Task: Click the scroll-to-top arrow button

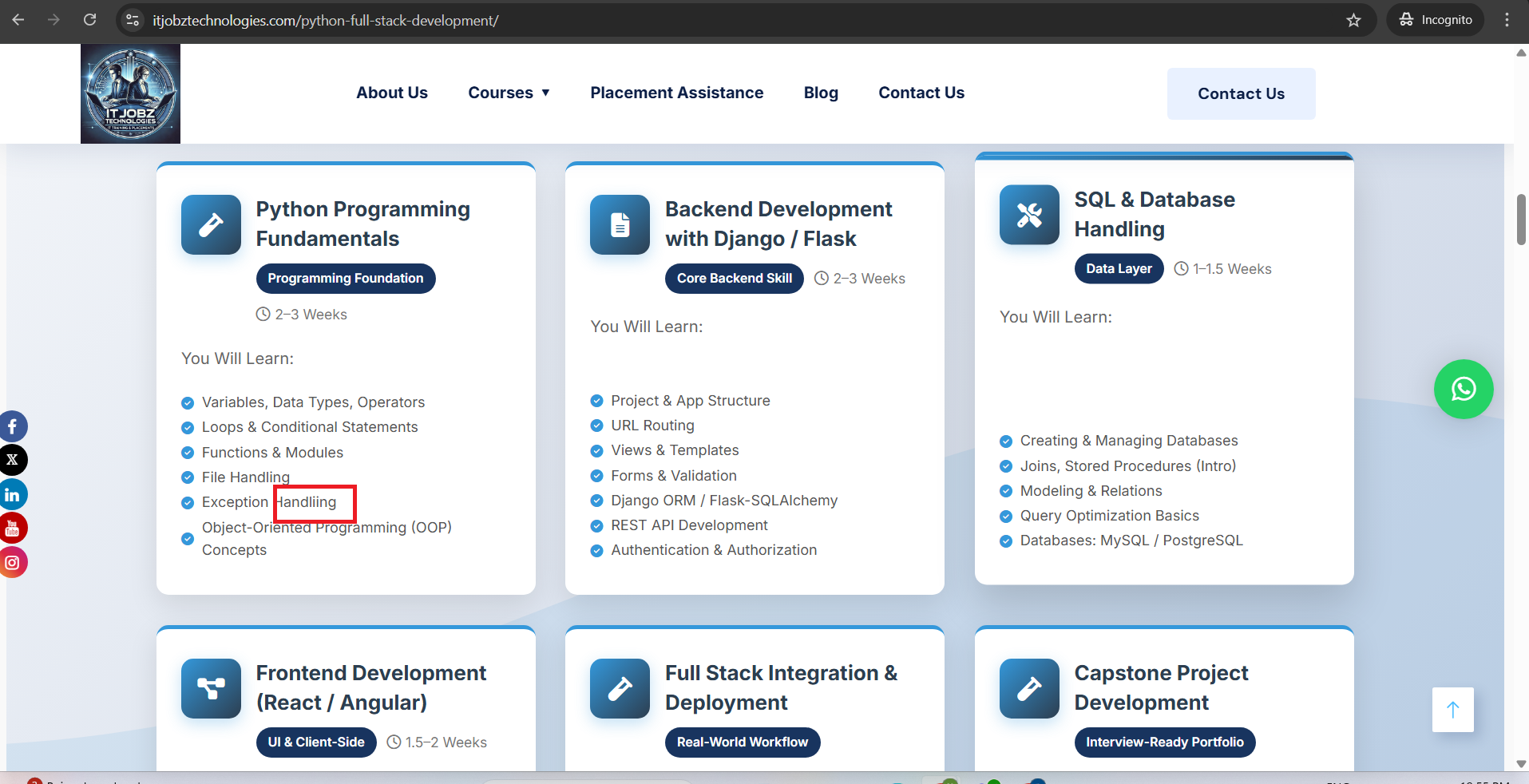Action: coord(1452,710)
